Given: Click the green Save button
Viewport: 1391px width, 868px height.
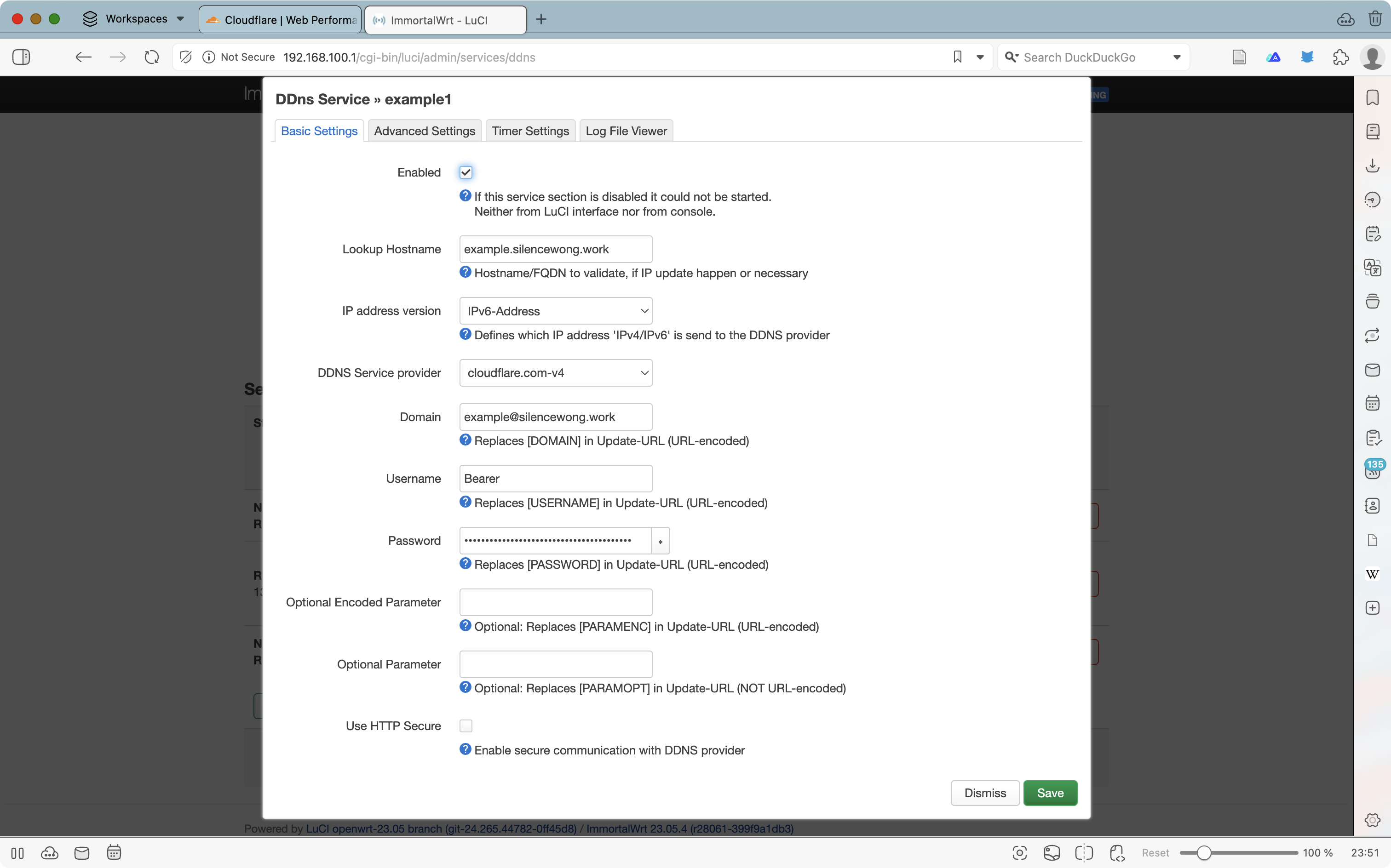Looking at the screenshot, I should tap(1050, 793).
